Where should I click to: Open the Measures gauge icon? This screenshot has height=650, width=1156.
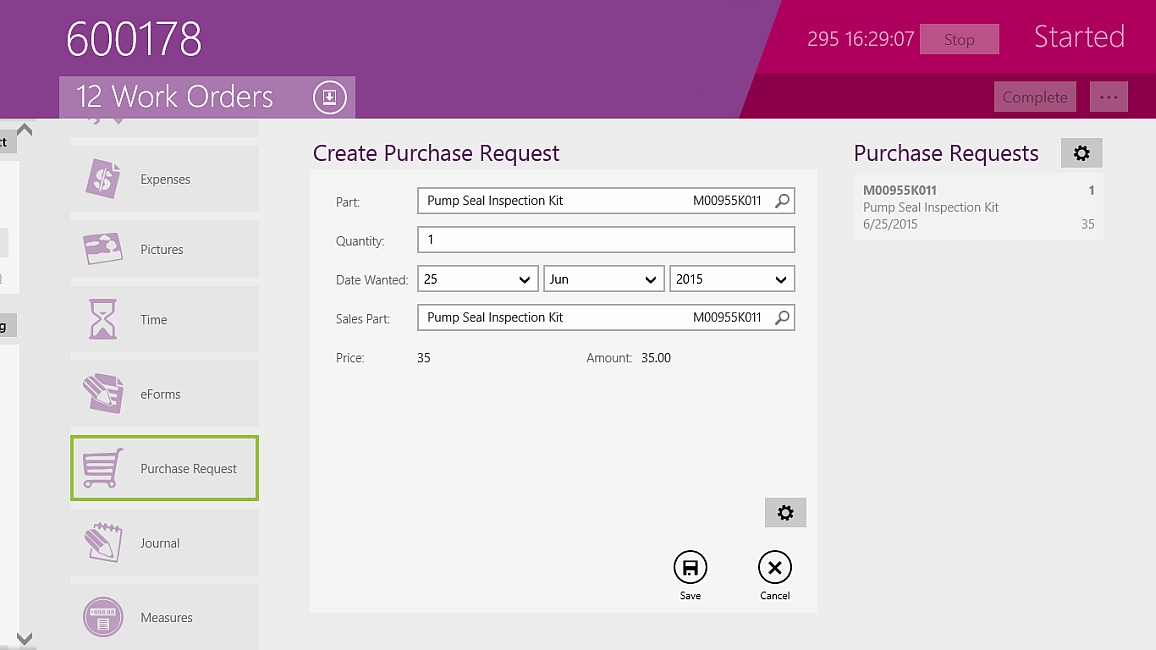point(102,617)
